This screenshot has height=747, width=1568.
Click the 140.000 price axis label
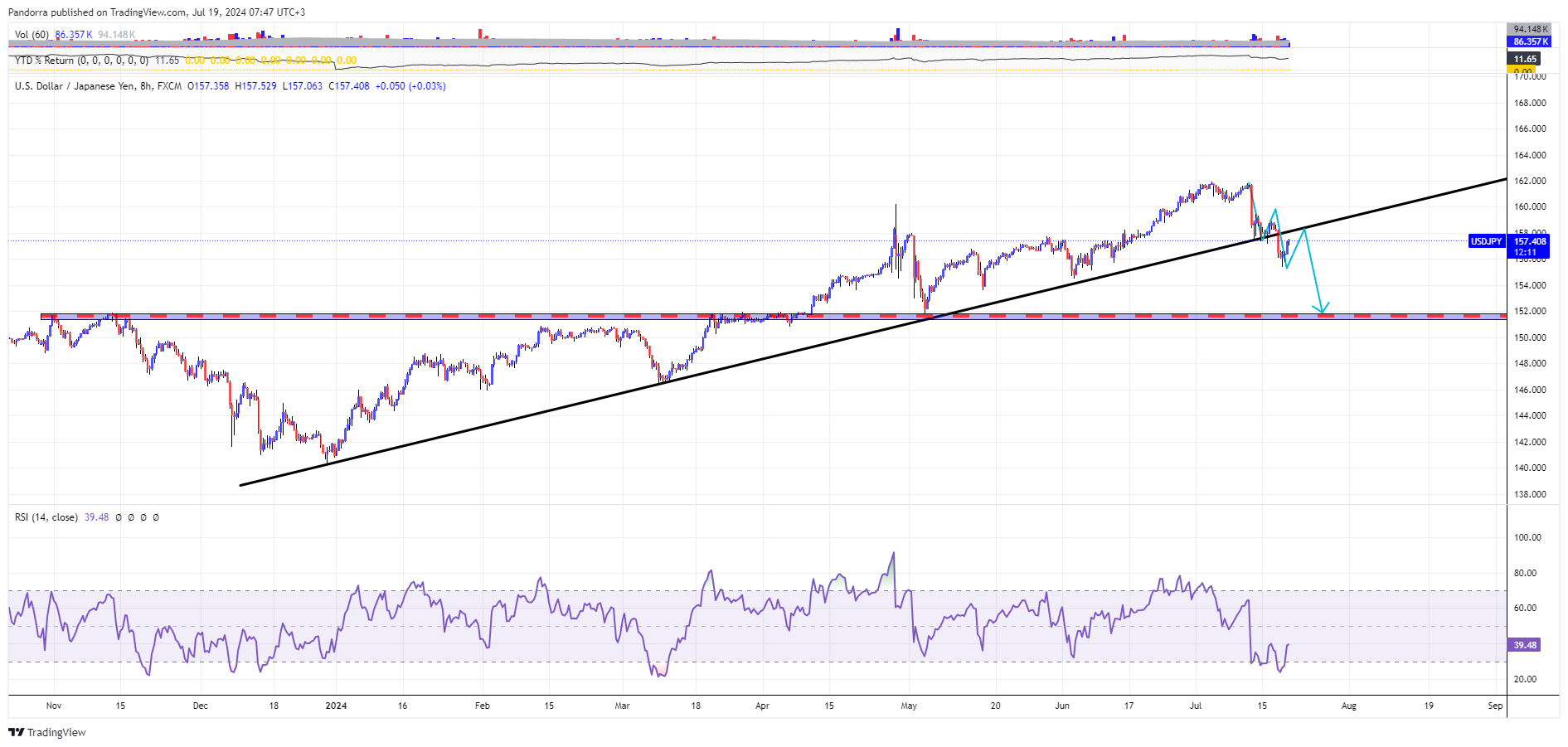pos(1530,468)
